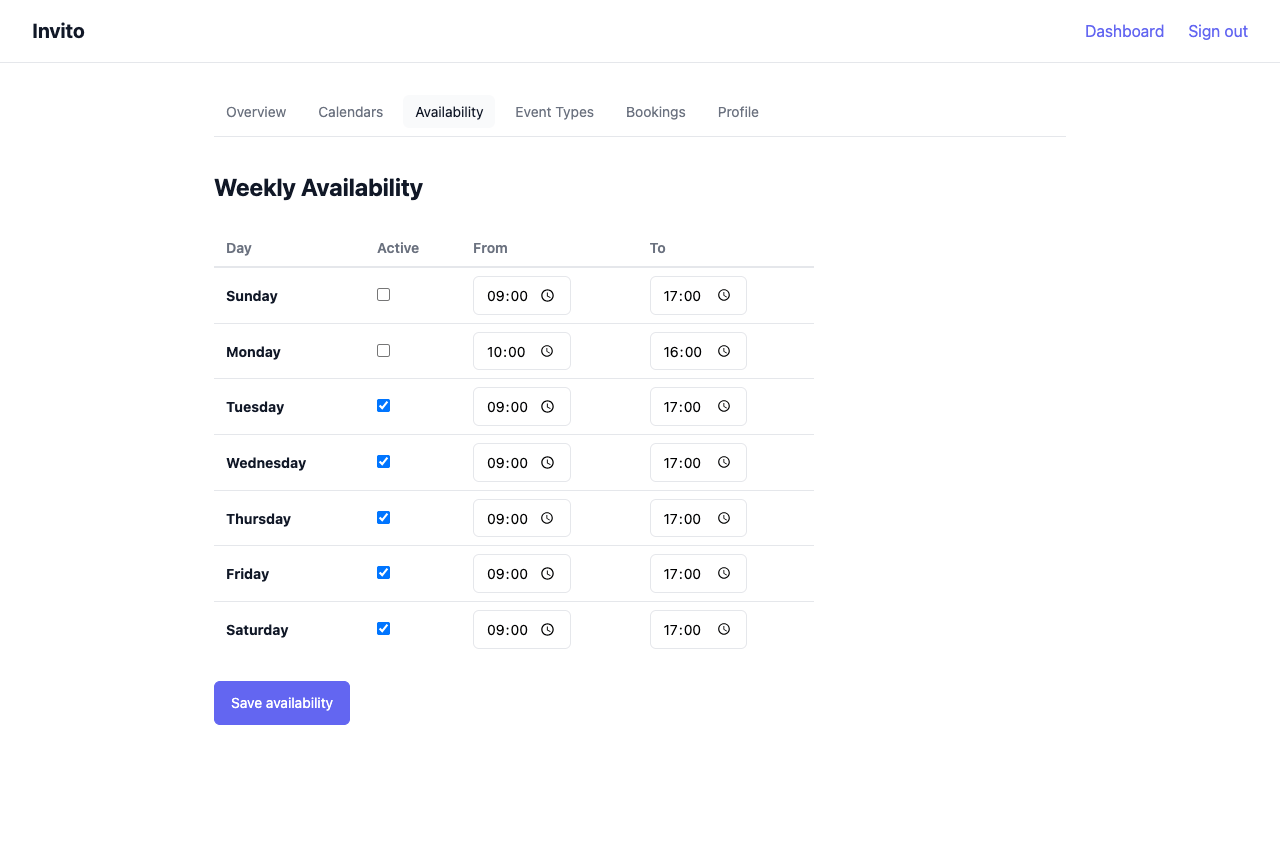1280x860 pixels.
Task: Click Friday From time field
Action: pyautogui.click(x=522, y=574)
